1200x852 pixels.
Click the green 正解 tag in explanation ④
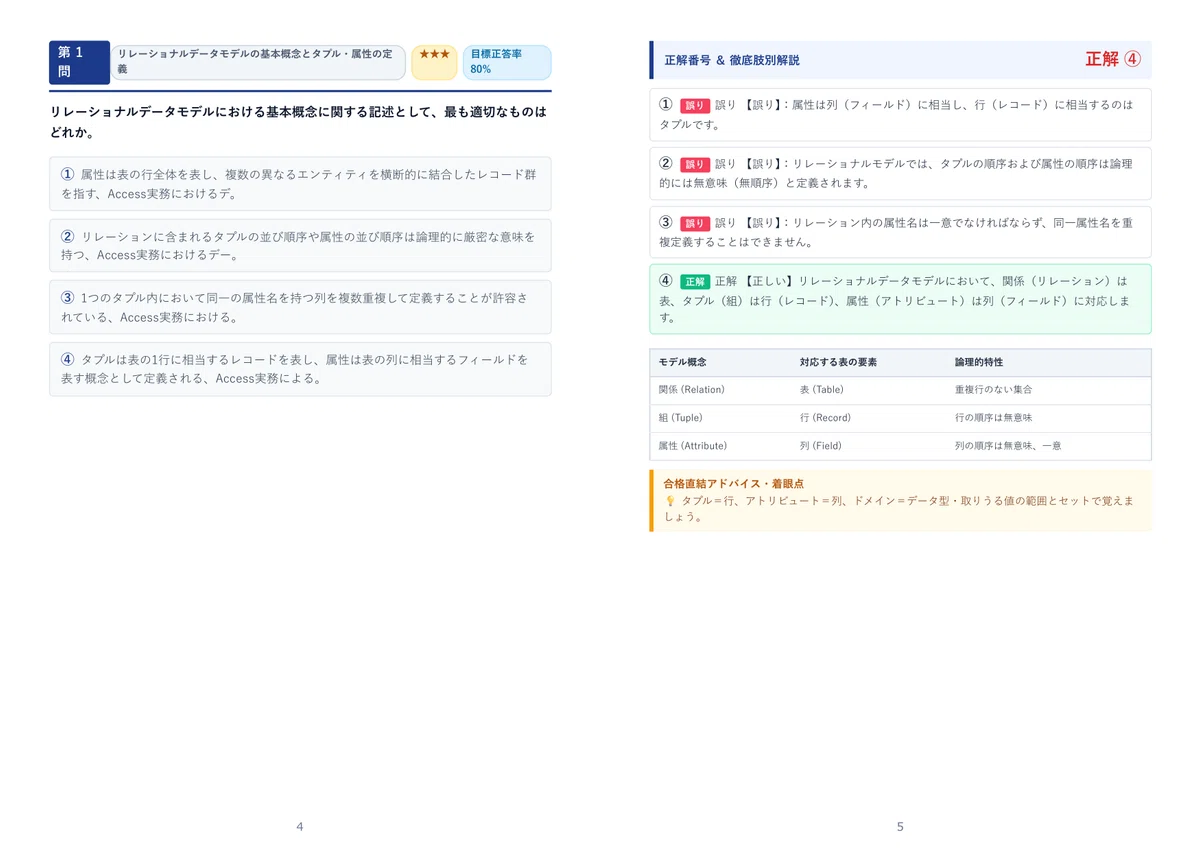[694, 282]
